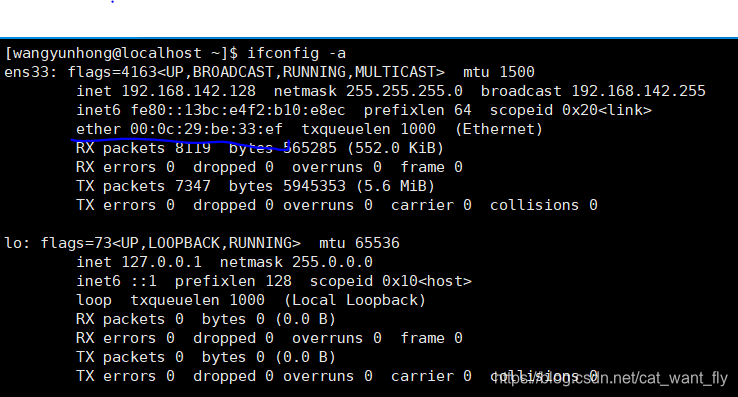Click the 'ifconfig -a' command text
This screenshot has height=397, width=738.
(x=297, y=53)
